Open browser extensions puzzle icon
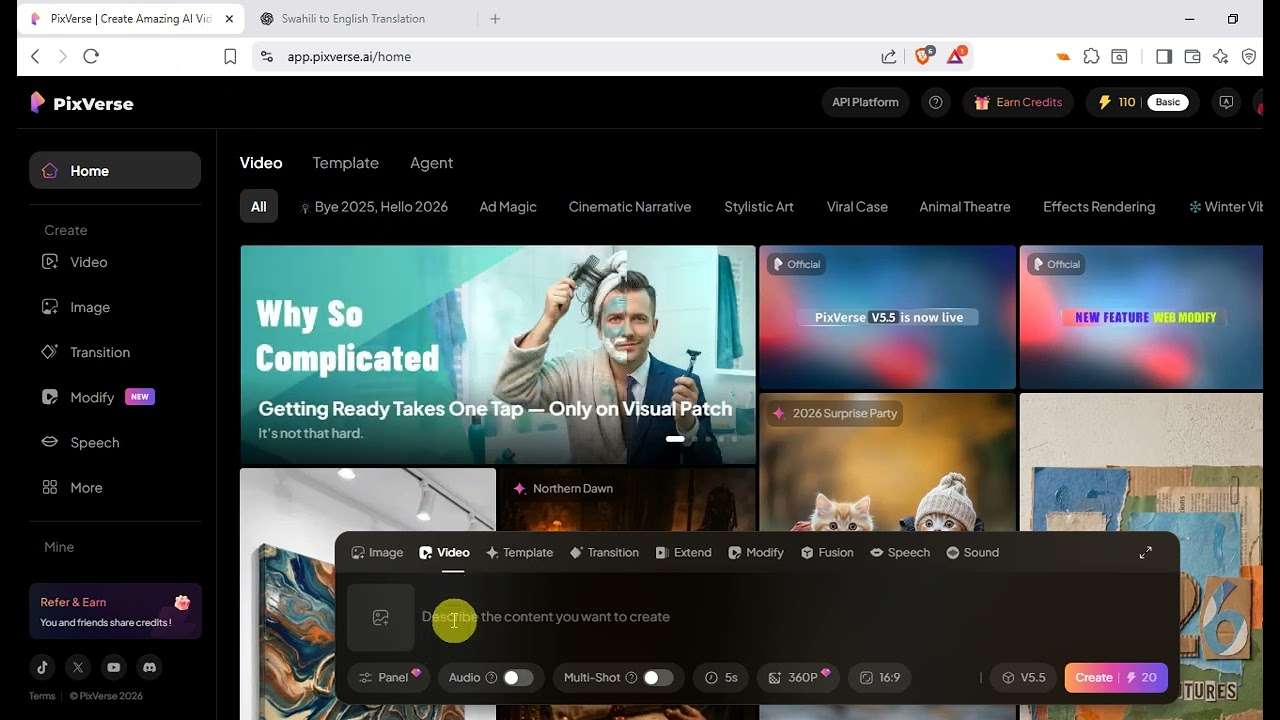Image resolution: width=1280 pixels, height=720 pixels. (x=1091, y=57)
